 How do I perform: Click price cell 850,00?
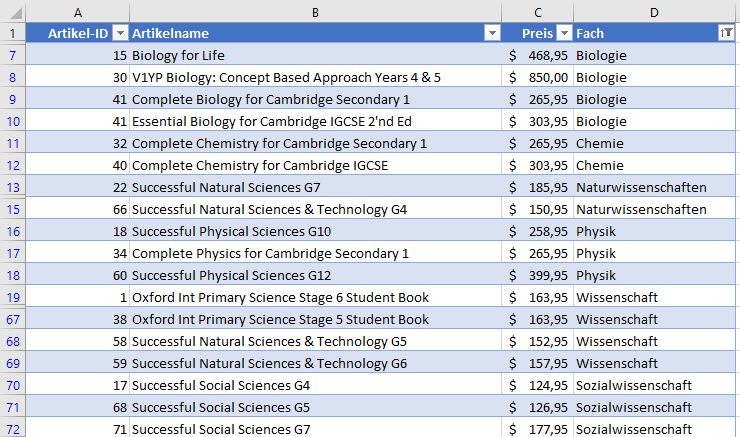point(538,77)
